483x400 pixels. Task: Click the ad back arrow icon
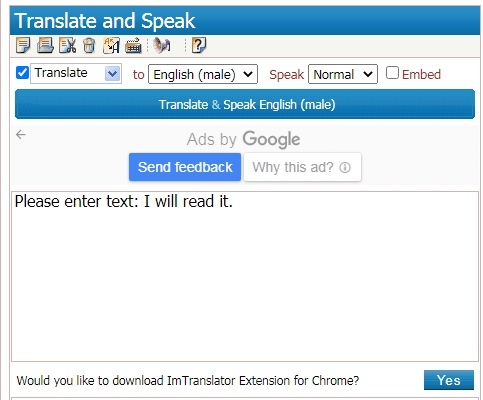[x=21, y=135]
